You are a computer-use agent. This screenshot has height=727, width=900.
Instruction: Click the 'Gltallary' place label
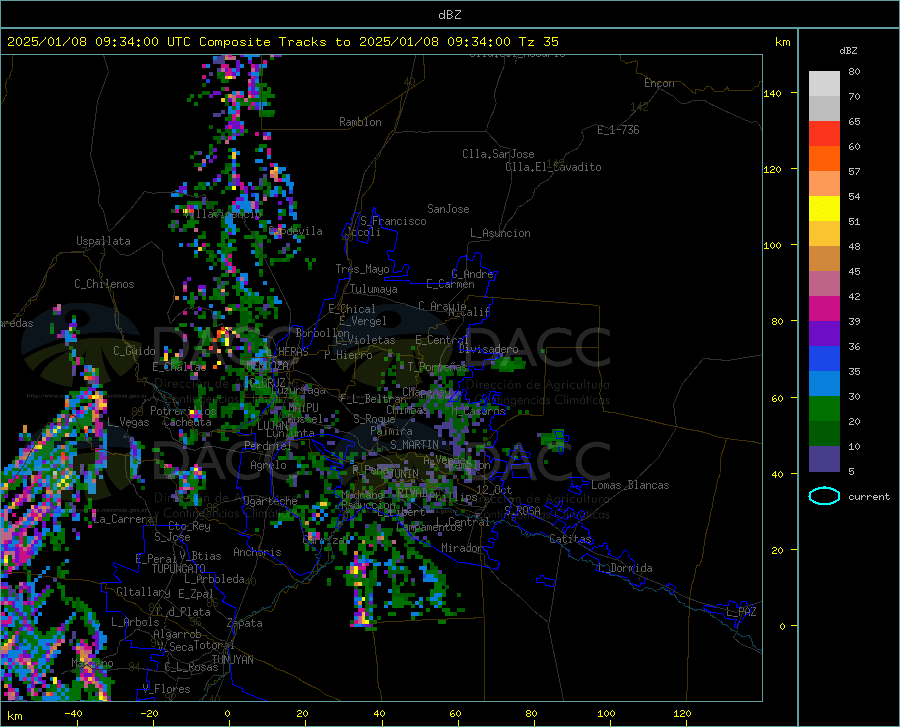(143, 592)
